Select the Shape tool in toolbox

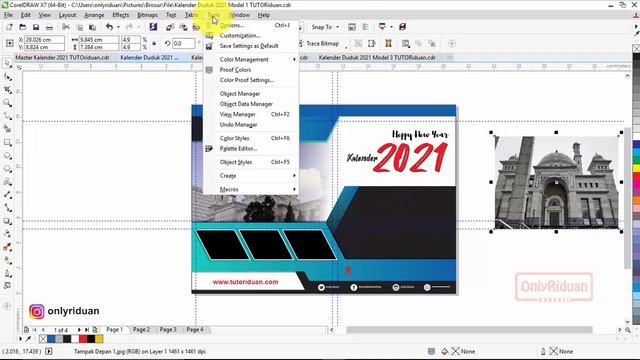pos(7,77)
